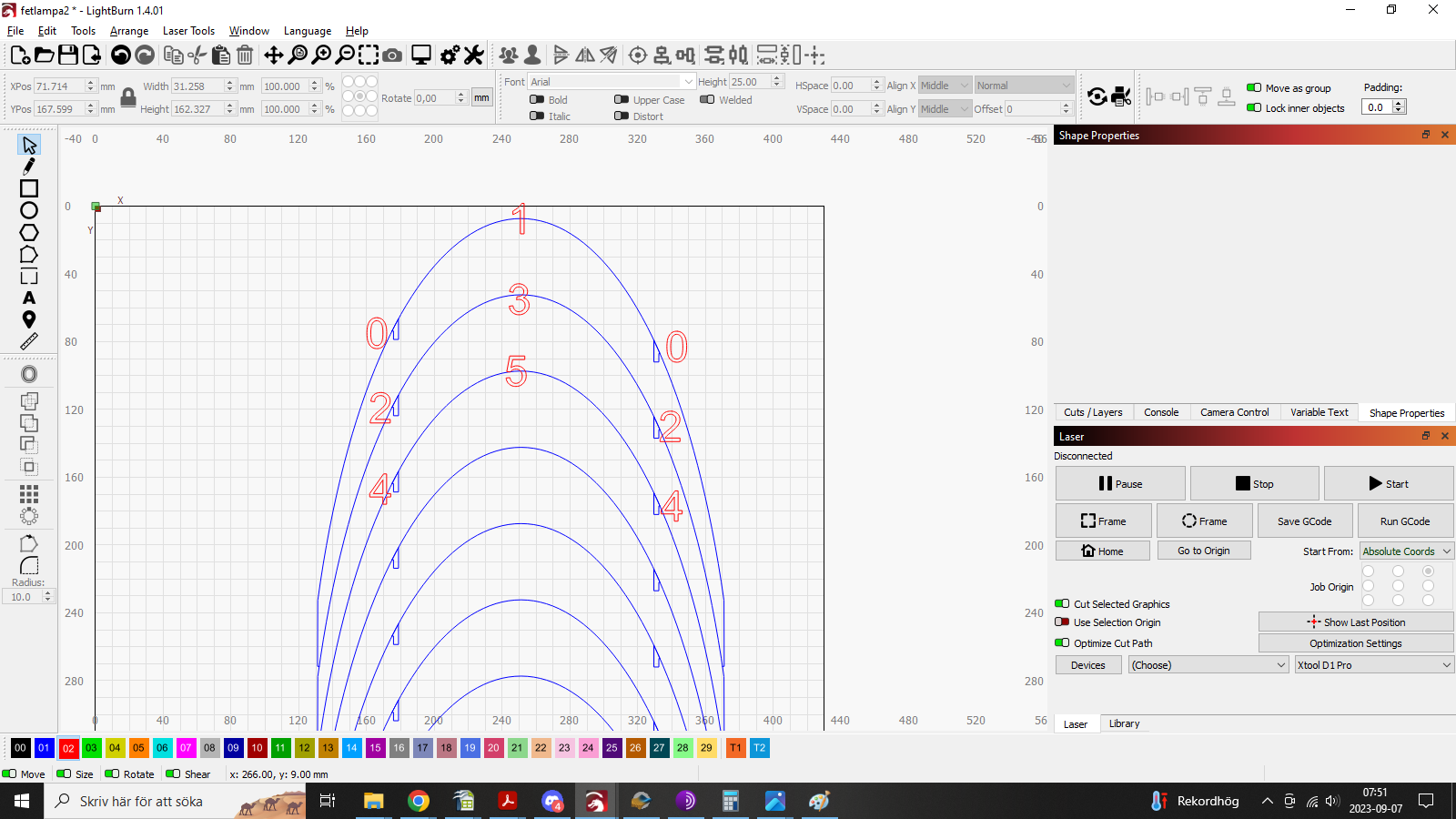Select the Text tool
The height and width of the screenshot is (819, 1456).
click(29, 298)
